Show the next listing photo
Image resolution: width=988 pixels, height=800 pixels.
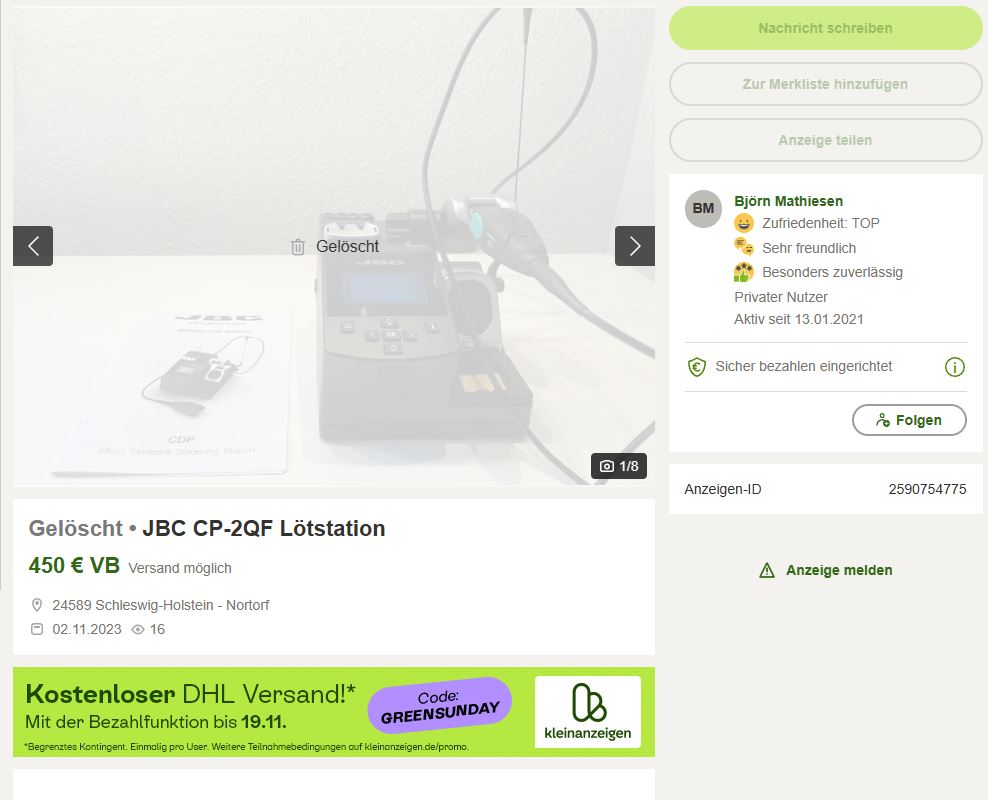click(635, 246)
